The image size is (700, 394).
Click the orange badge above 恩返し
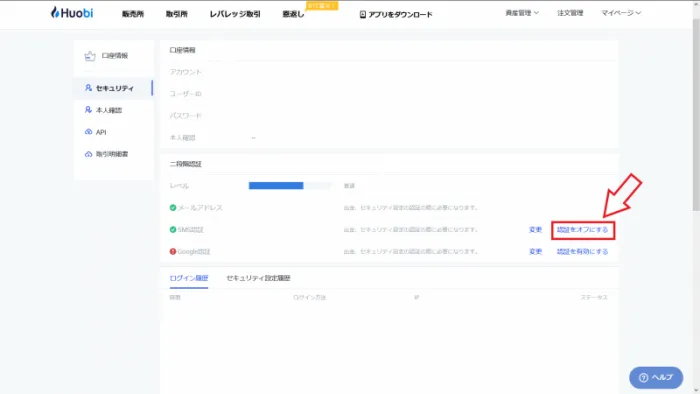point(322,6)
